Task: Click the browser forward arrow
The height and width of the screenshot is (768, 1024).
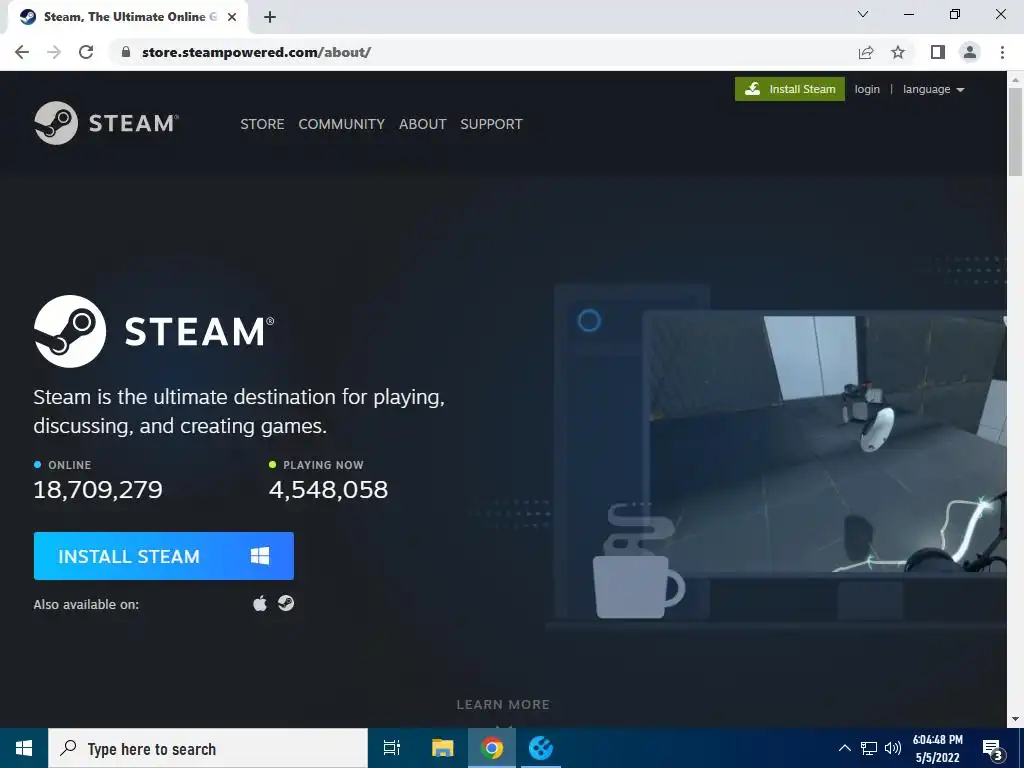Action: tap(54, 52)
